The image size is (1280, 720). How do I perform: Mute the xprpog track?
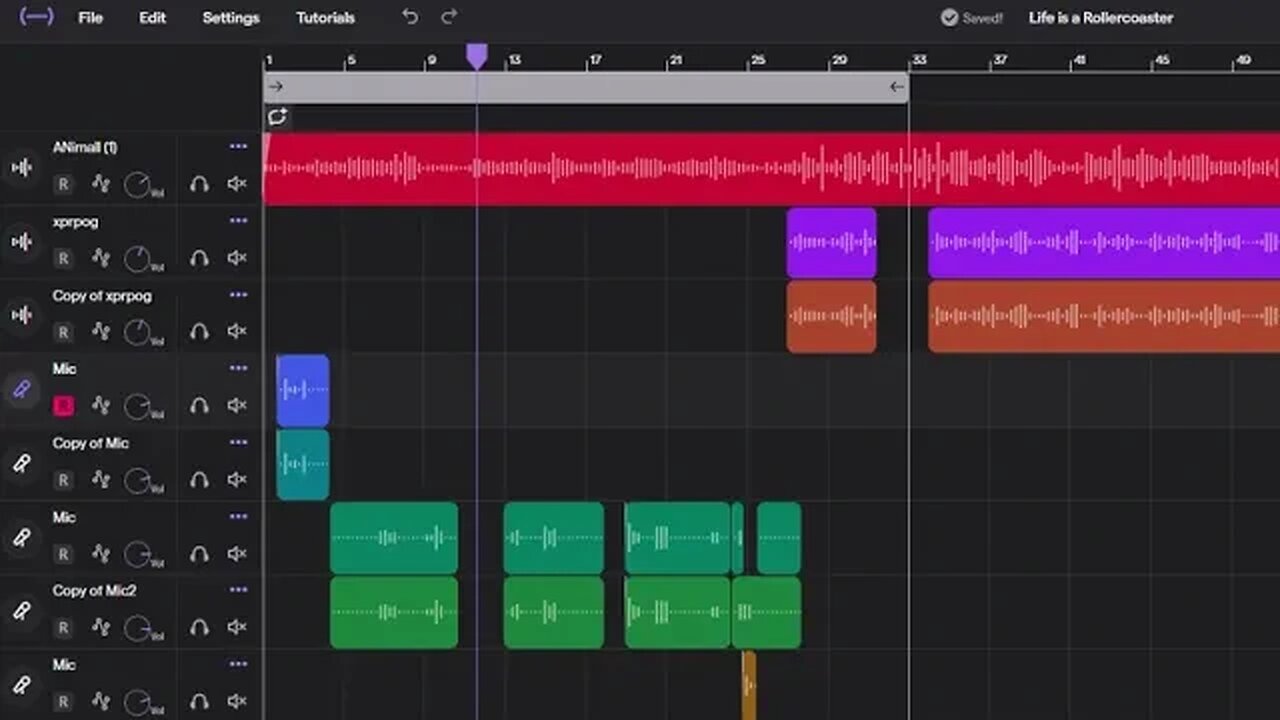pos(237,258)
